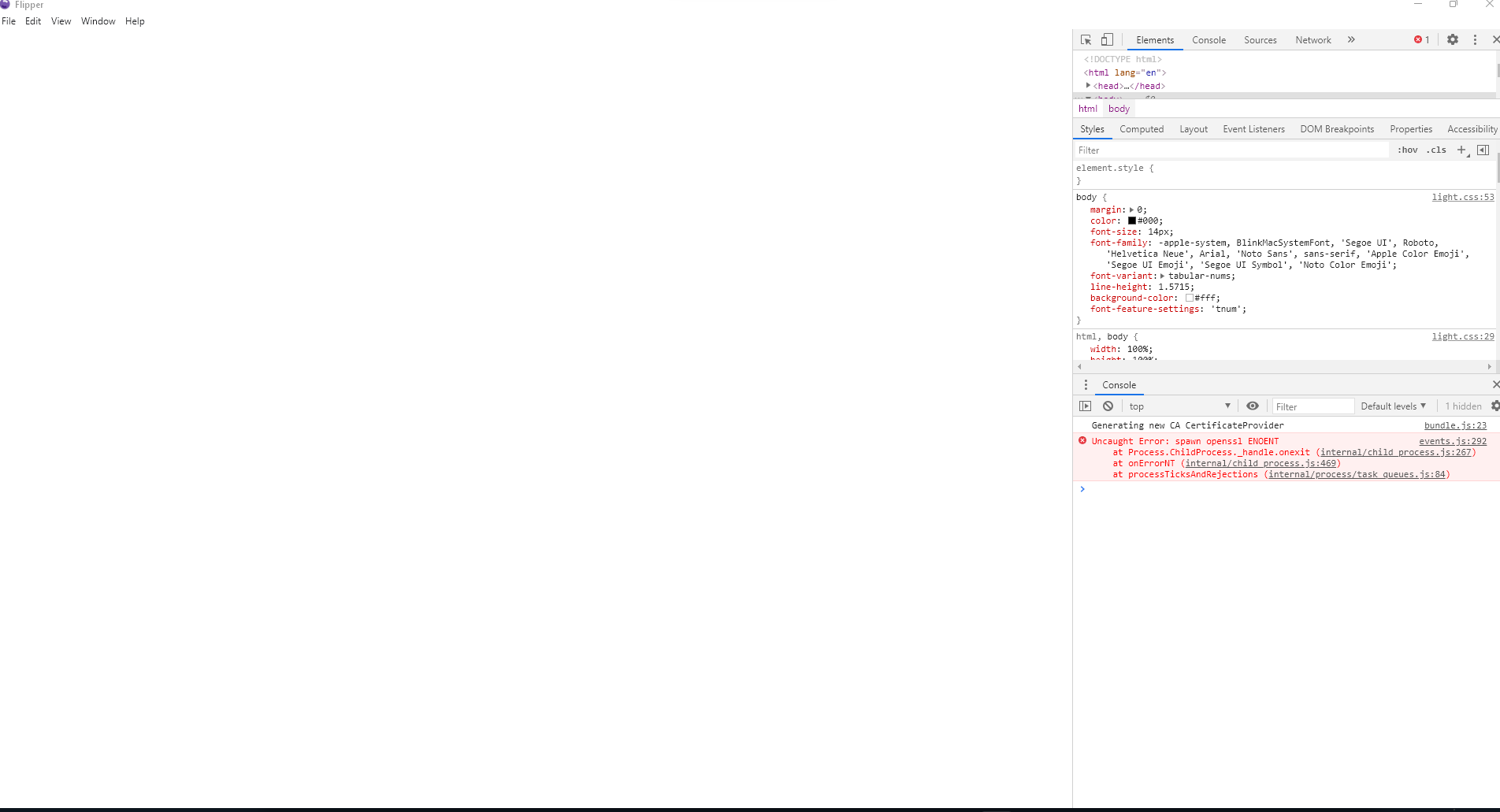This screenshot has height=812, width=1500.
Task: Open the View menu in Flipper
Action: pyautogui.click(x=61, y=21)
